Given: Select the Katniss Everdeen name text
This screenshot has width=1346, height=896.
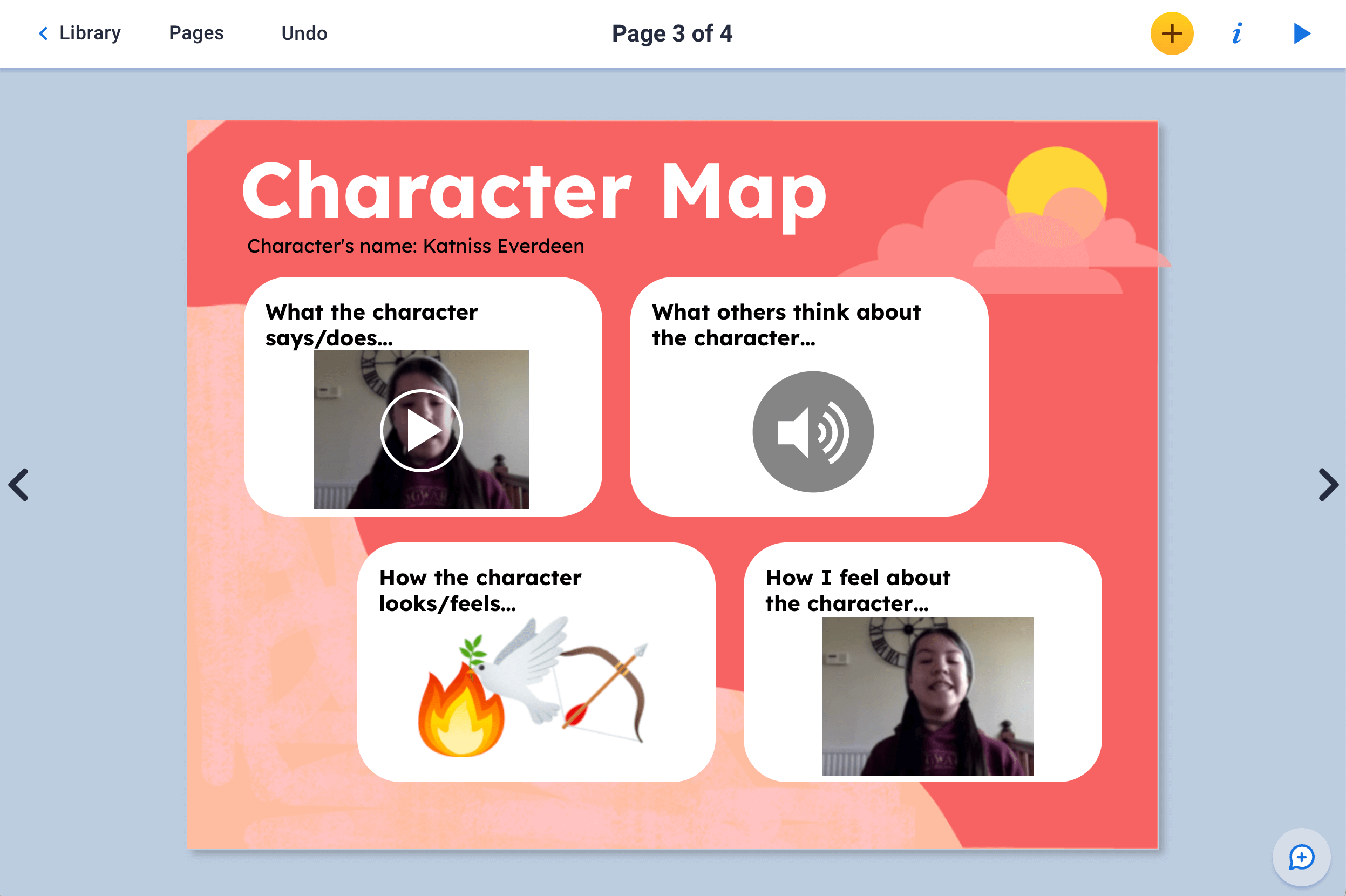Looking at the screenshot, I should click(x=416, y=246).
